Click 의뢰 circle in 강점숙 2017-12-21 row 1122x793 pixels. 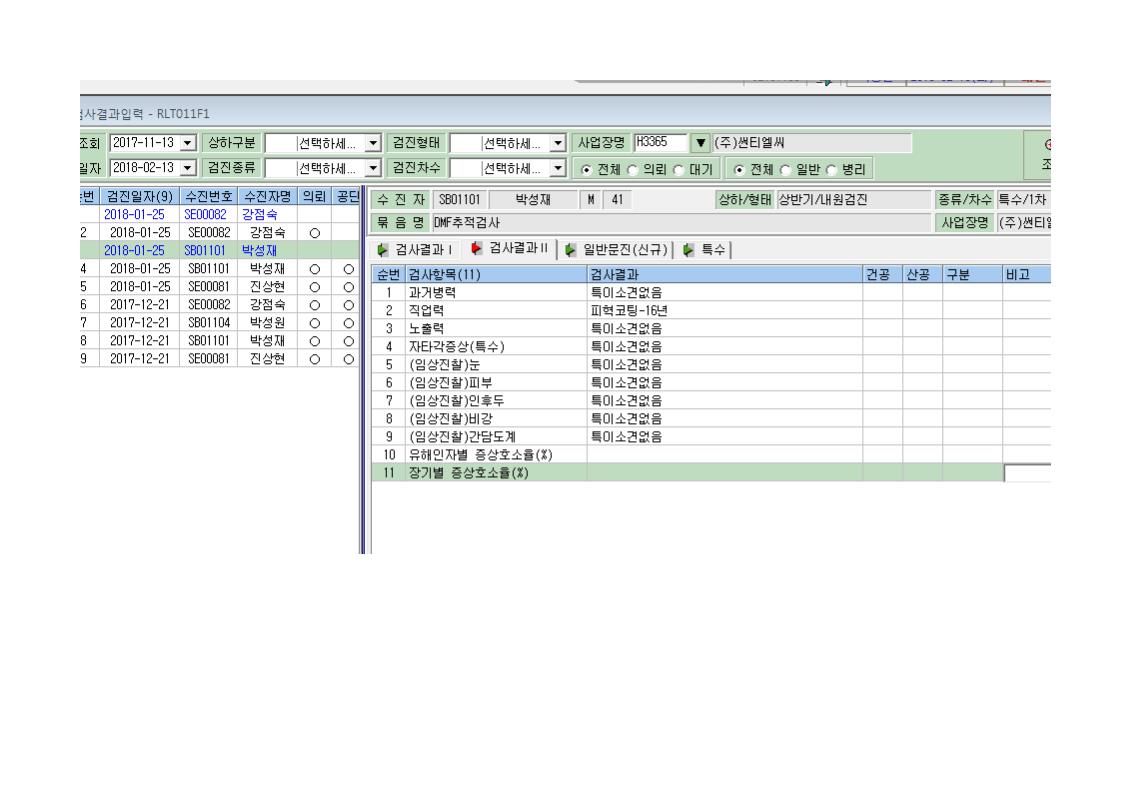click(314, 305)
